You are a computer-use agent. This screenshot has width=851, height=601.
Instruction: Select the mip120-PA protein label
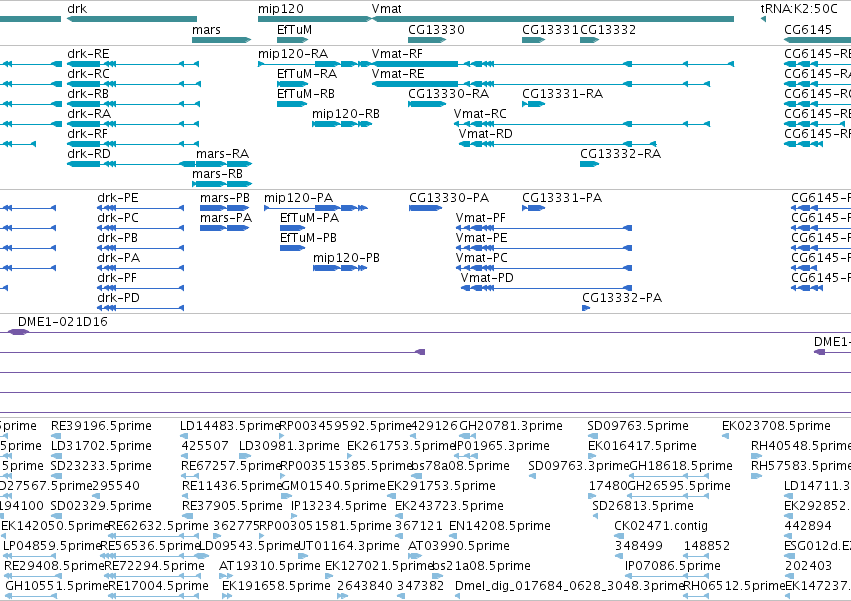(x=299, y=198)
